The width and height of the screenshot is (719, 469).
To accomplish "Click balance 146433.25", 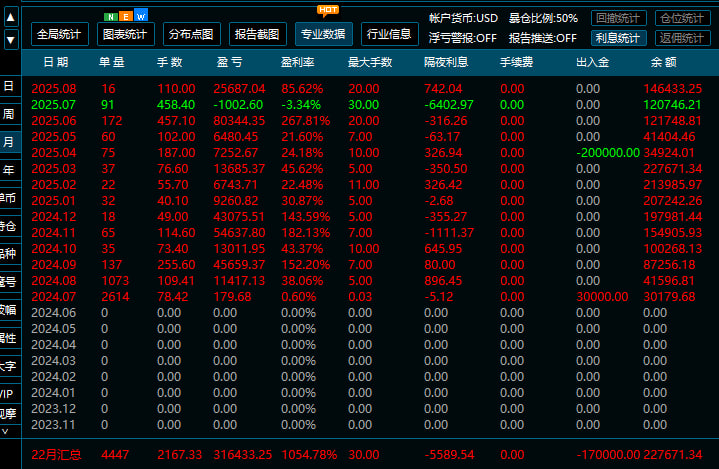I will pyautogui.click(x=673, y=88).
